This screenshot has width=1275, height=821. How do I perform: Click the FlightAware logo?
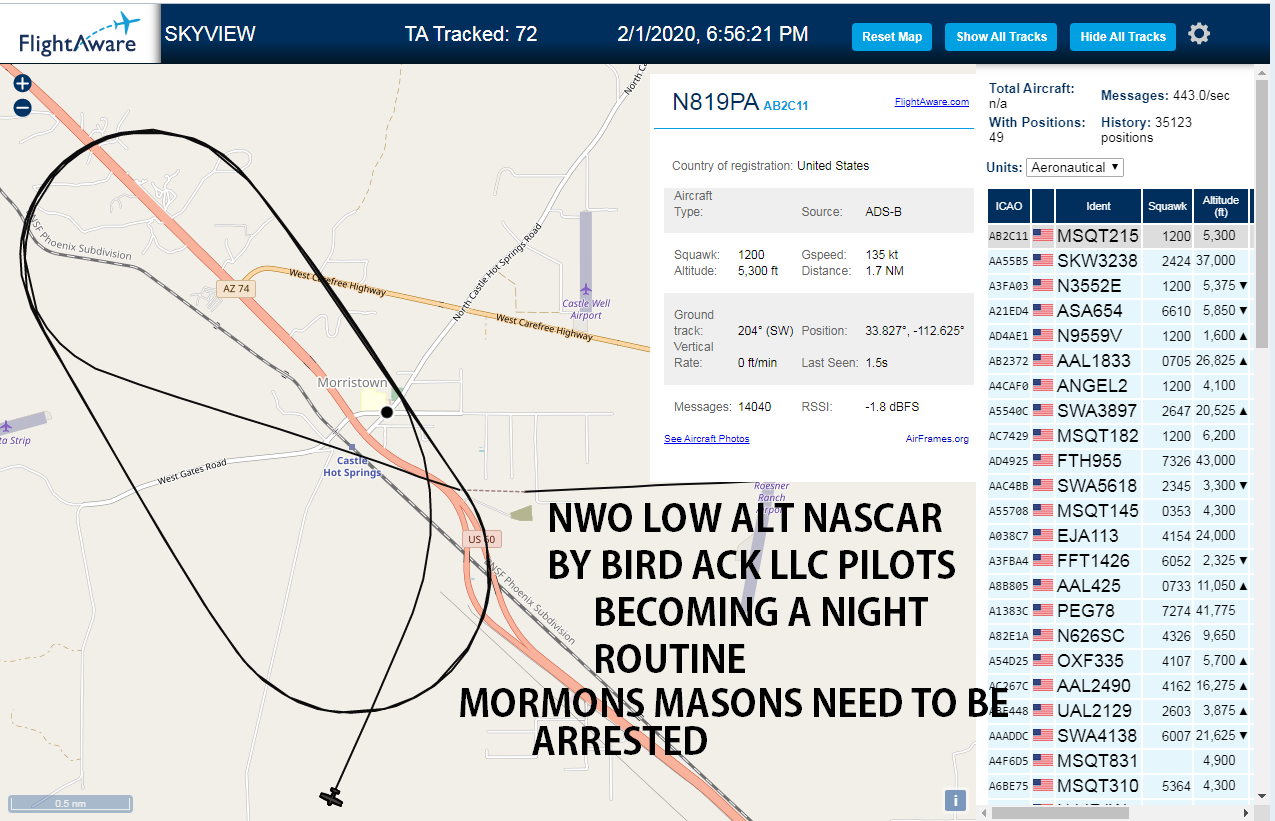tap(80, 33)
